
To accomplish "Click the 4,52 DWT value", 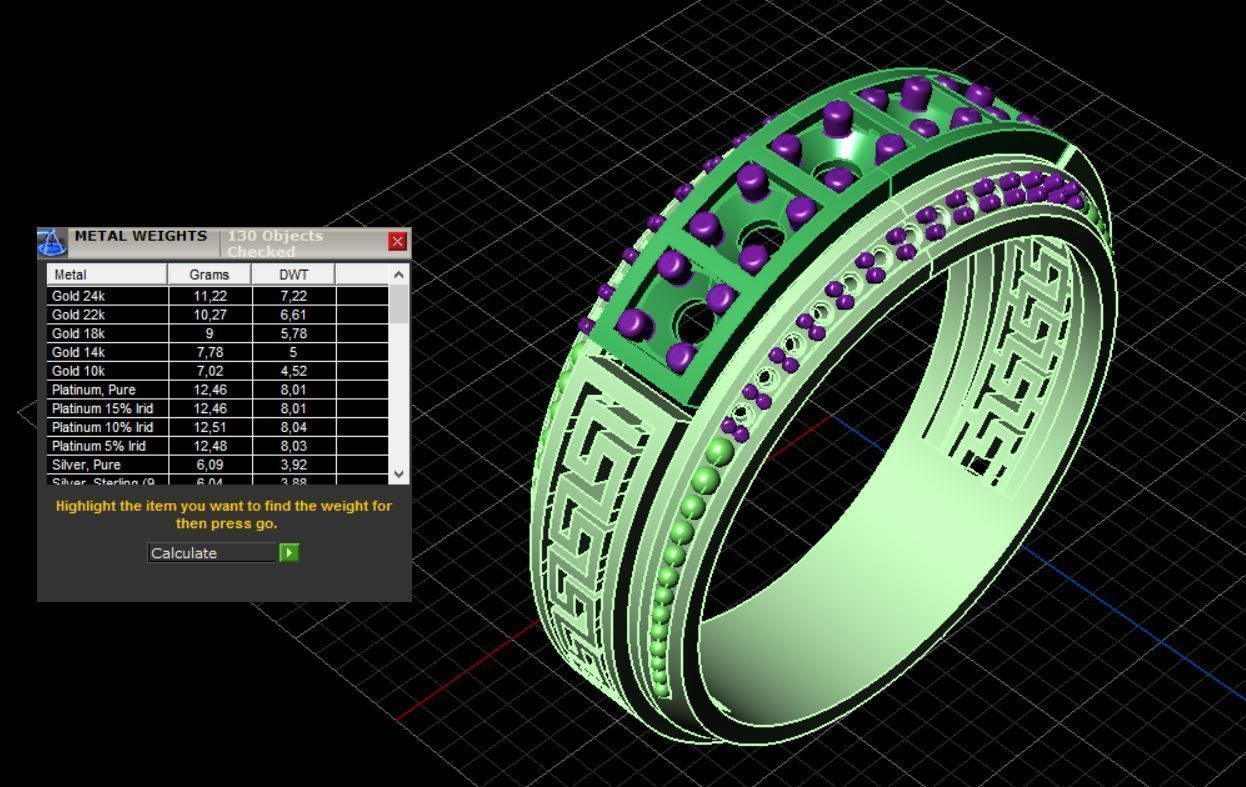I will [x=293, y=371].
